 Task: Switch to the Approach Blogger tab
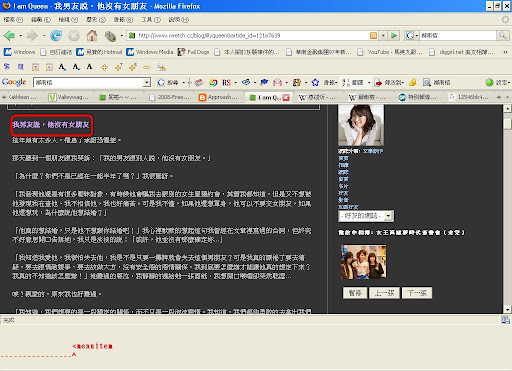219,97
